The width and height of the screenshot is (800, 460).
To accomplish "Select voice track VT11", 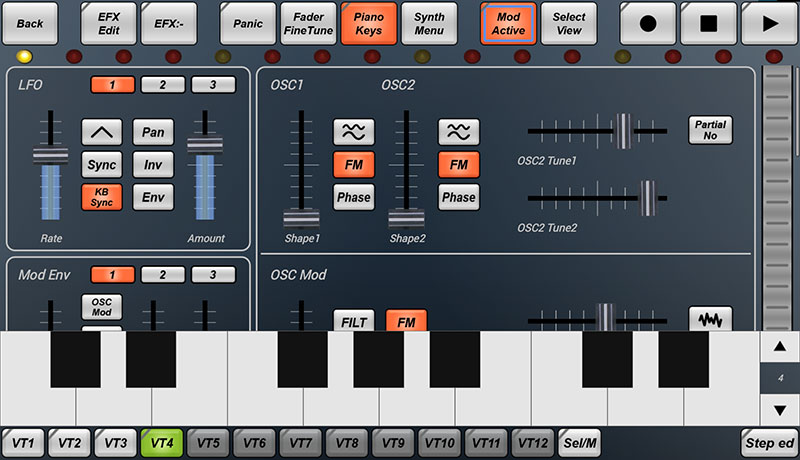I will pos(486,443).
